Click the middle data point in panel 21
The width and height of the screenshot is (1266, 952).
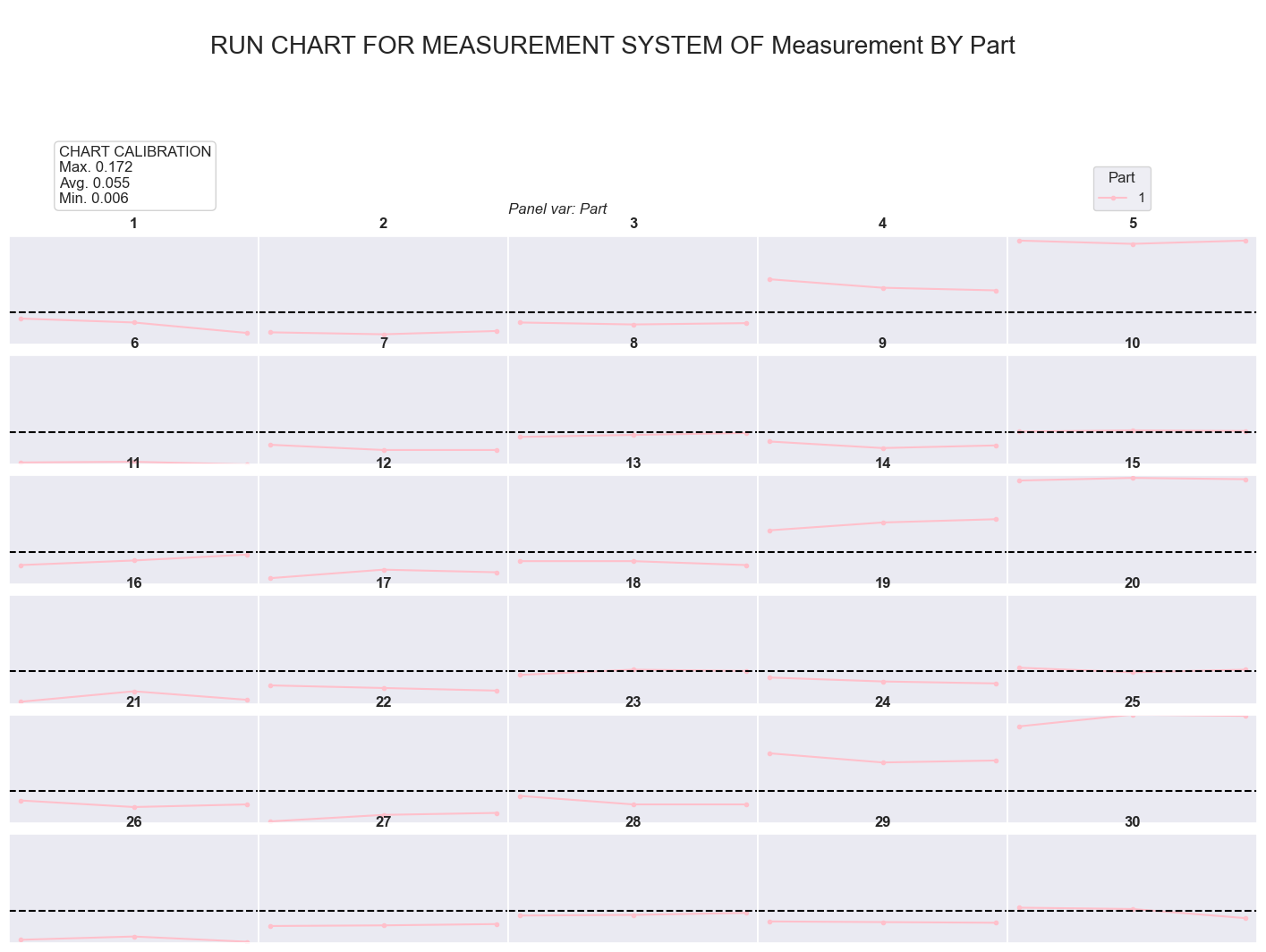click(134, 807)
